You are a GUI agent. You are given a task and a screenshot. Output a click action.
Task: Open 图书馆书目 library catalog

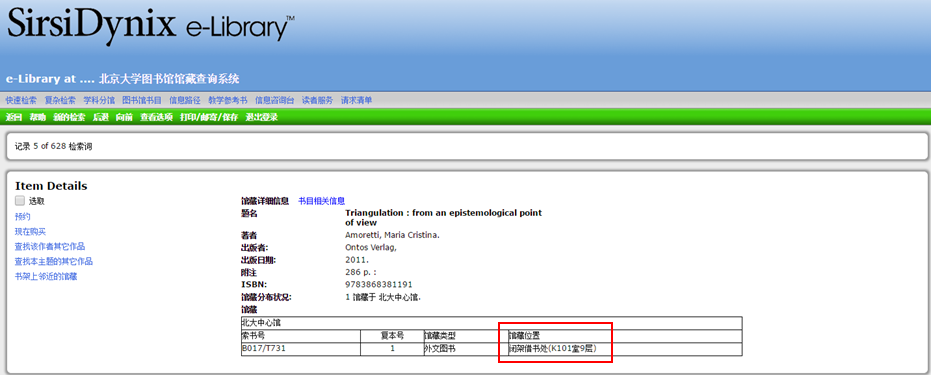[142, 100]
